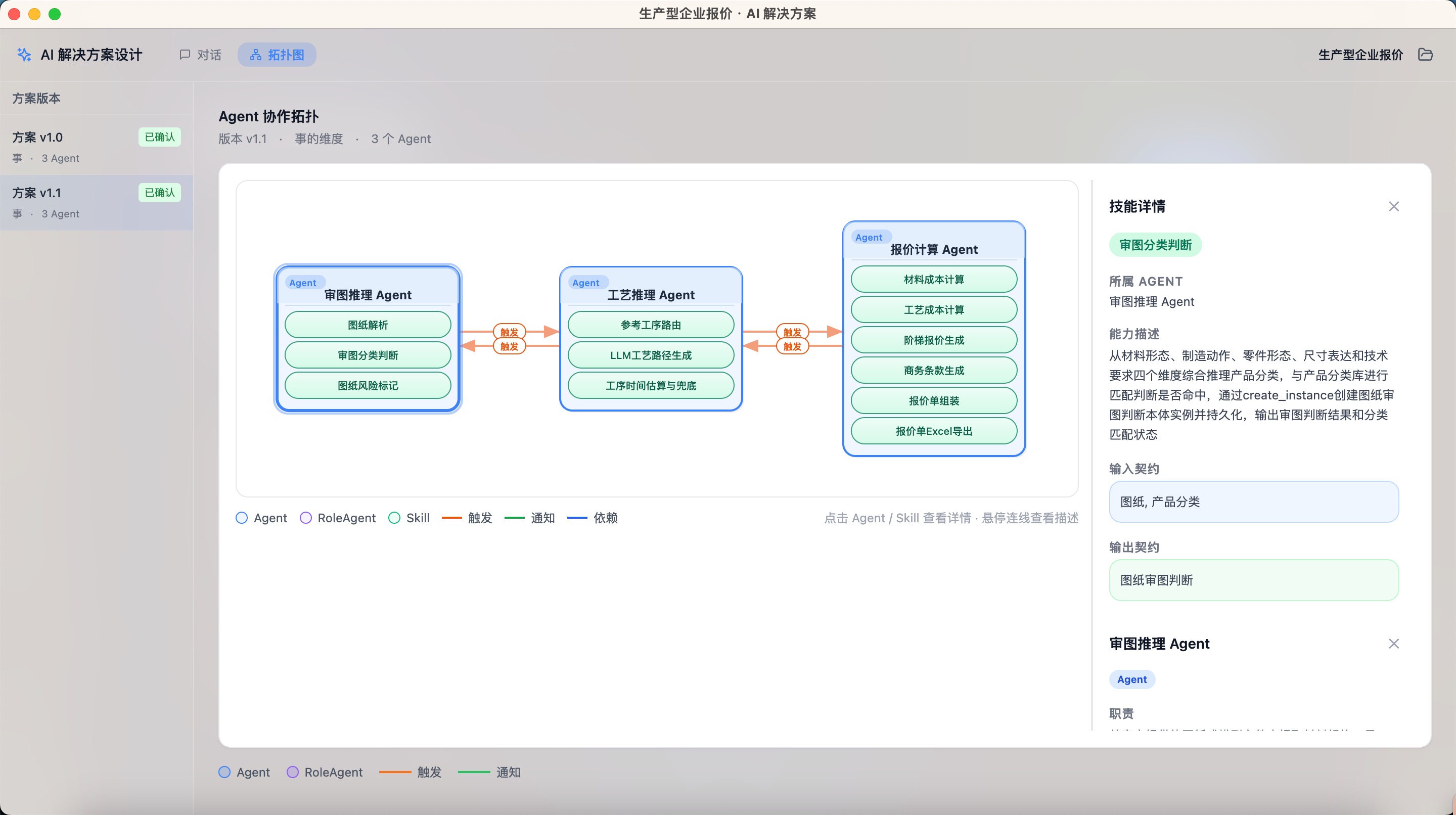Click the blue Agent badge in details
The width and height of the screenshot is (1456, 815).
coord(1131,680)
